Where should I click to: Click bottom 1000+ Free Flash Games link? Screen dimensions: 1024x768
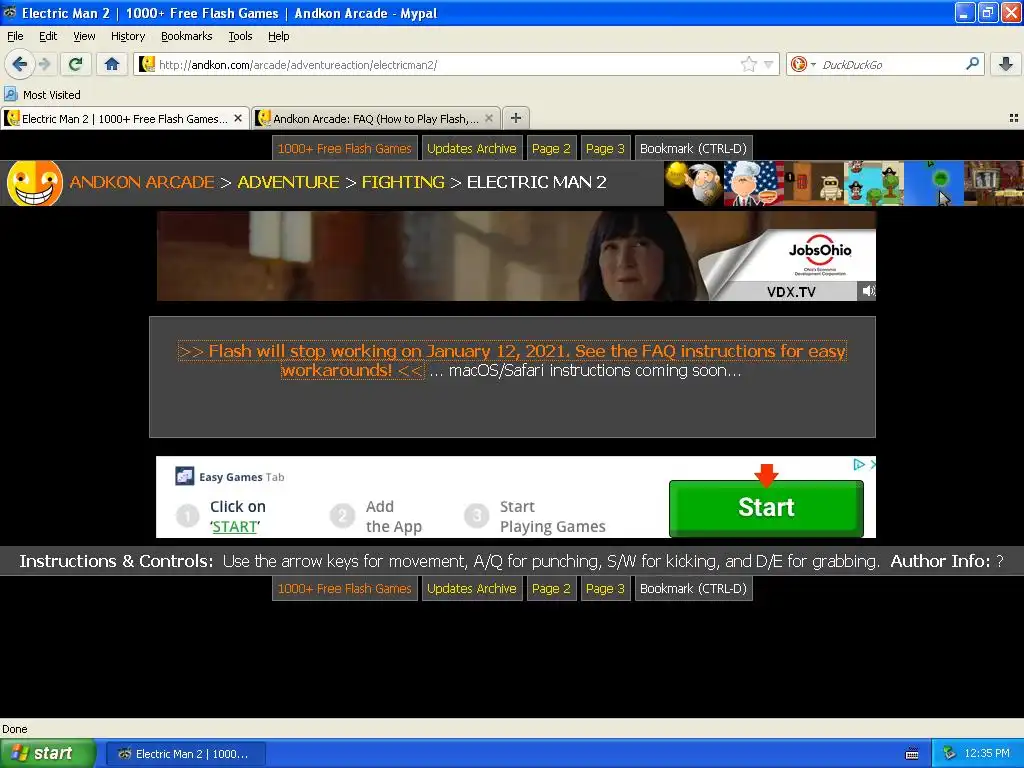coord(345,588)
